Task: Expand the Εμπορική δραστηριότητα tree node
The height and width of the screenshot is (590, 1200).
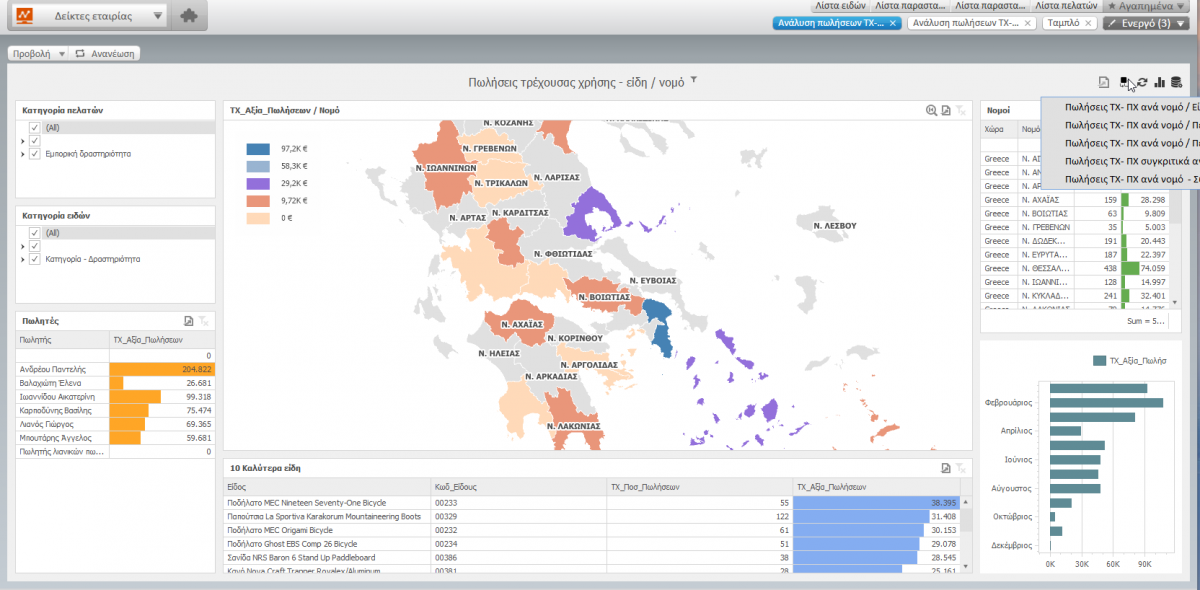Action: 23,154
